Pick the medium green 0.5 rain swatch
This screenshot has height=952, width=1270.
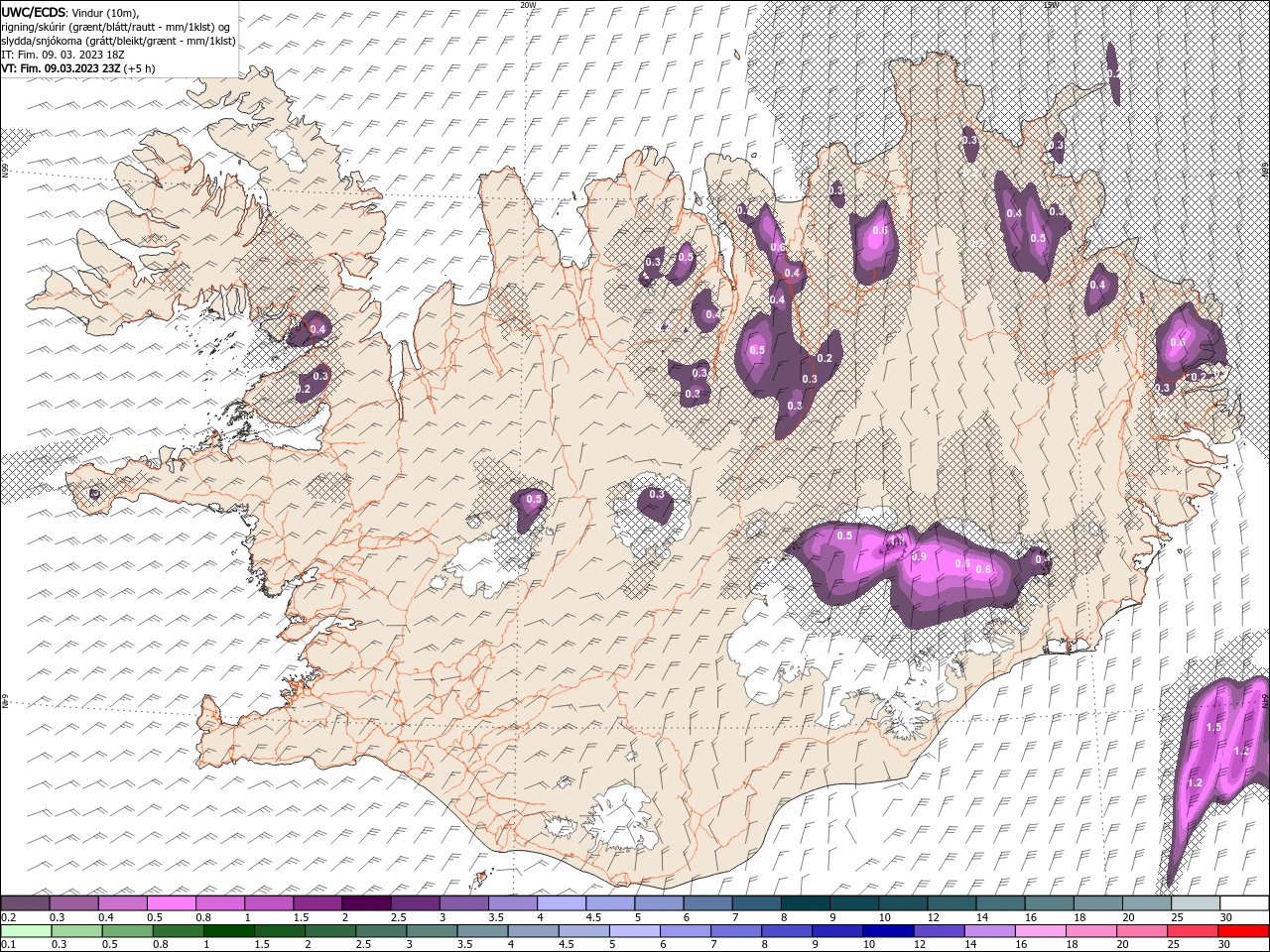point(128,931)
